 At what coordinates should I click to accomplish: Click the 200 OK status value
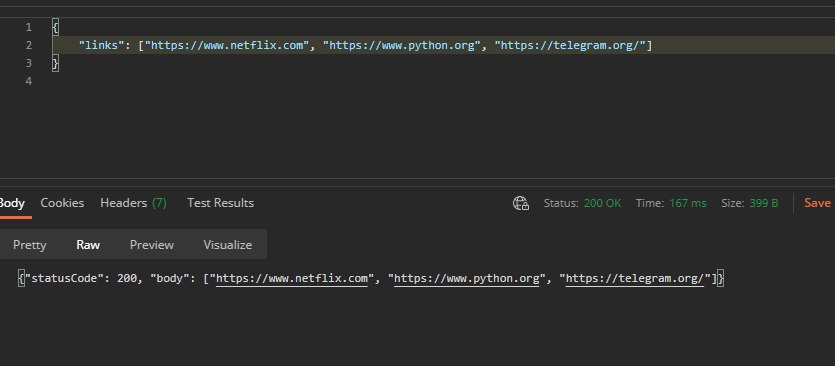[x=602, y=203]
